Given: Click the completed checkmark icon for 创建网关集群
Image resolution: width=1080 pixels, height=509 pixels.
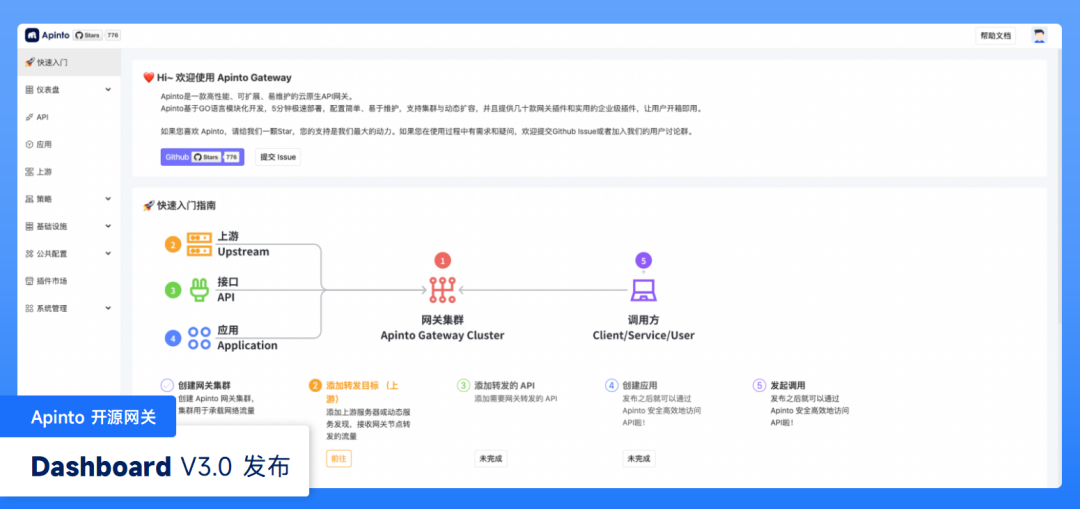Looking at the screenshot, I should (x=167, y=385).
